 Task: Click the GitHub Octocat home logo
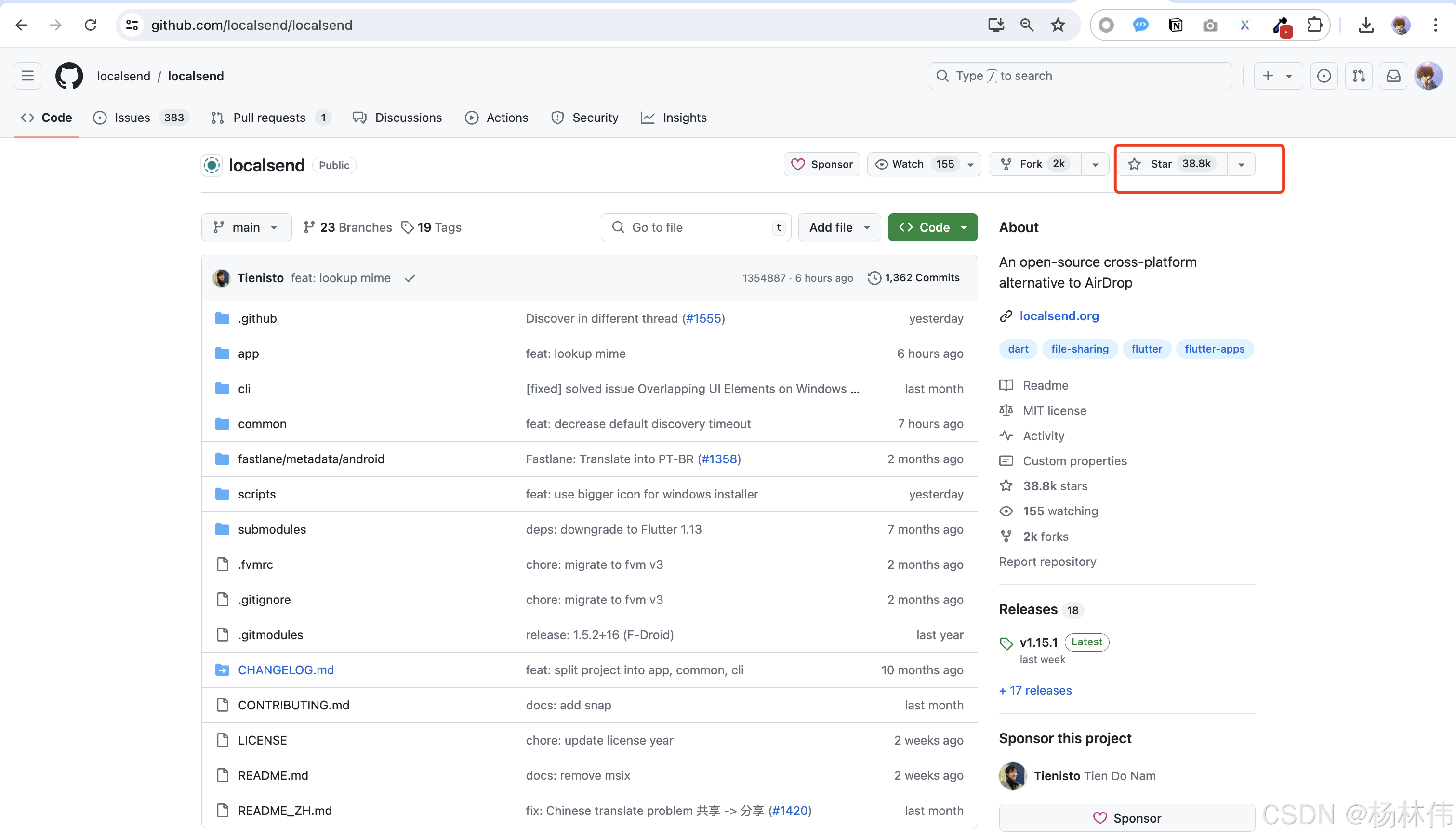69,76
